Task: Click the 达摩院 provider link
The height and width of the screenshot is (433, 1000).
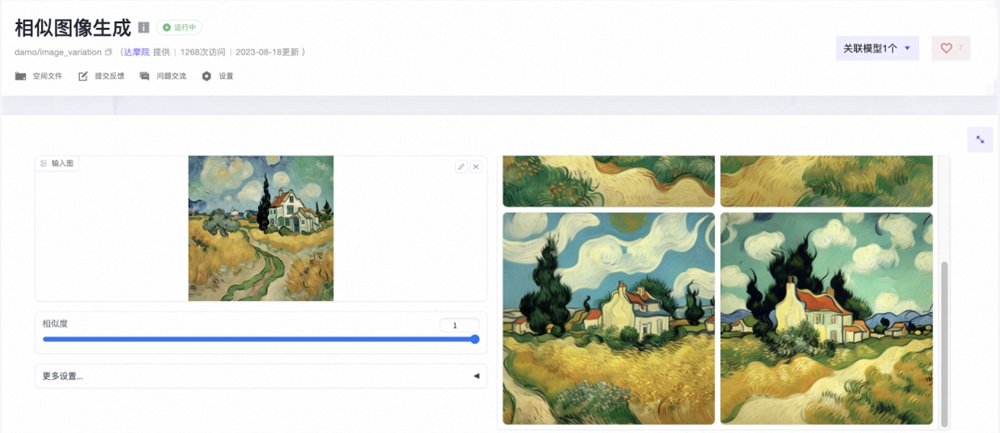Action: (134, 52)
